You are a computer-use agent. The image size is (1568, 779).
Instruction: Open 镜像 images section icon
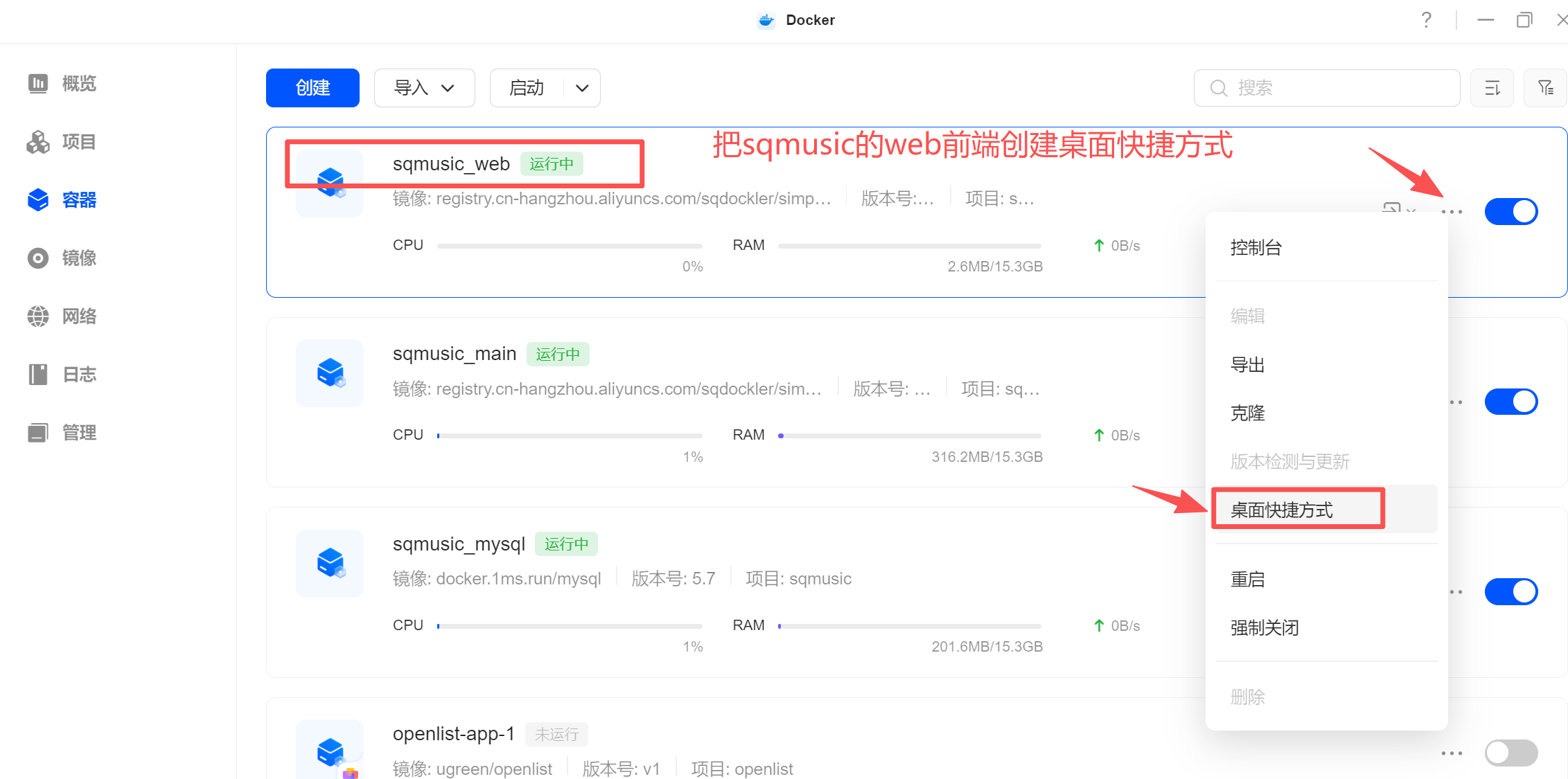(38, 258)
